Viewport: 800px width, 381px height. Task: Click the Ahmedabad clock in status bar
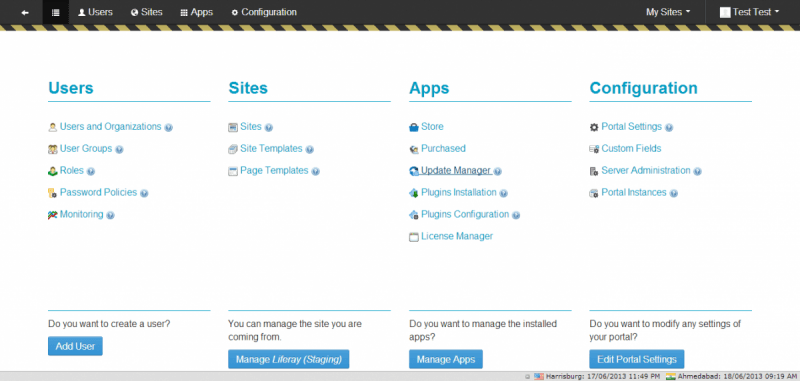(x=732, y=376)
